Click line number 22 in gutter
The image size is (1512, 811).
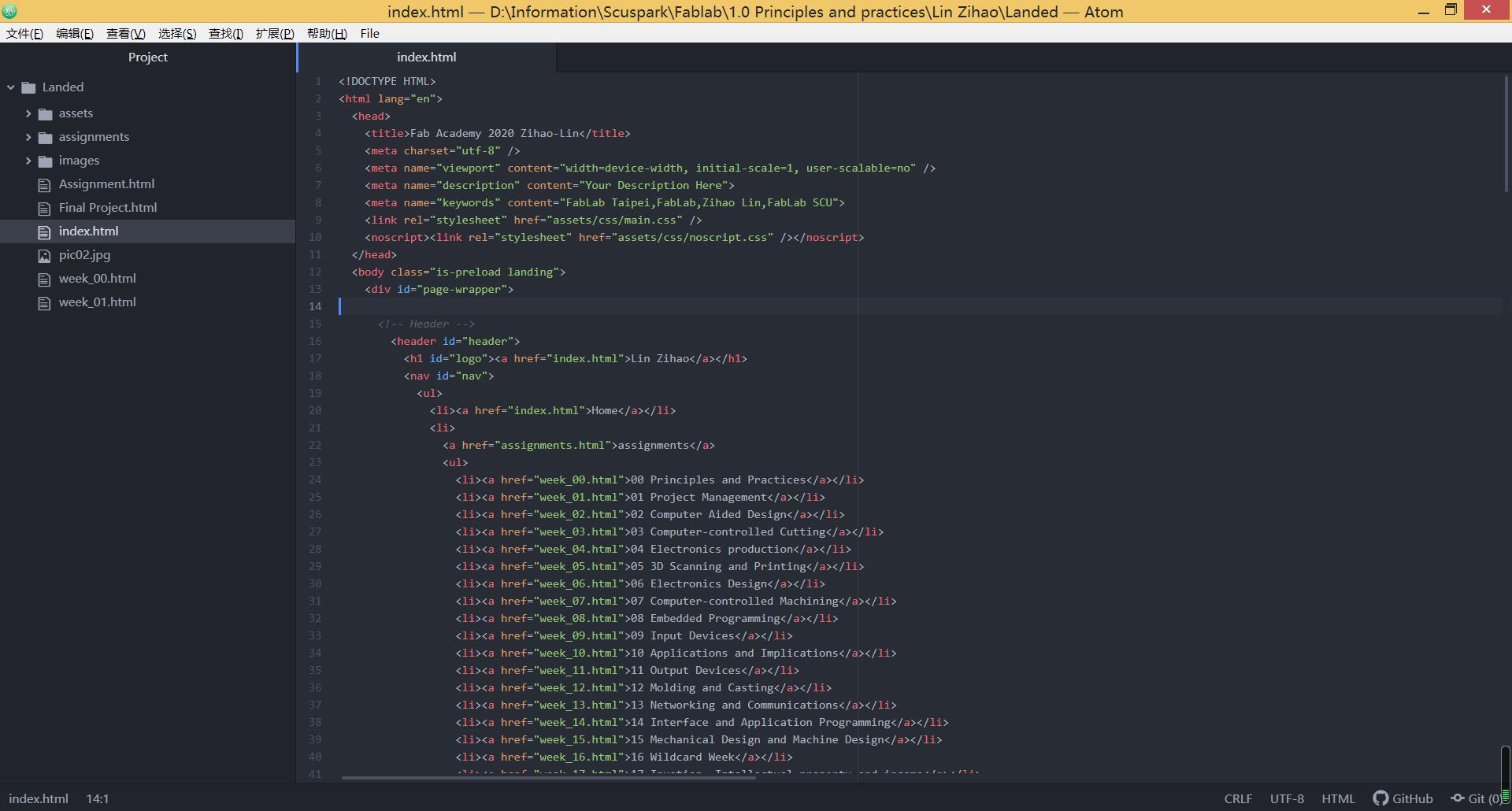(x=315, y=445)
